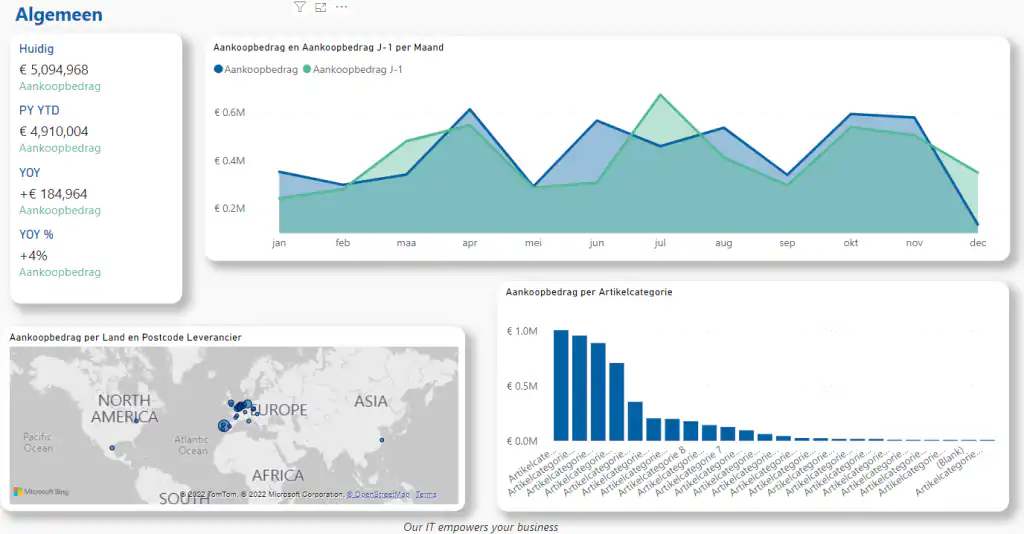Click the (Blank) category axis label
1024x534 pixels.
click(x=950, y=457)
